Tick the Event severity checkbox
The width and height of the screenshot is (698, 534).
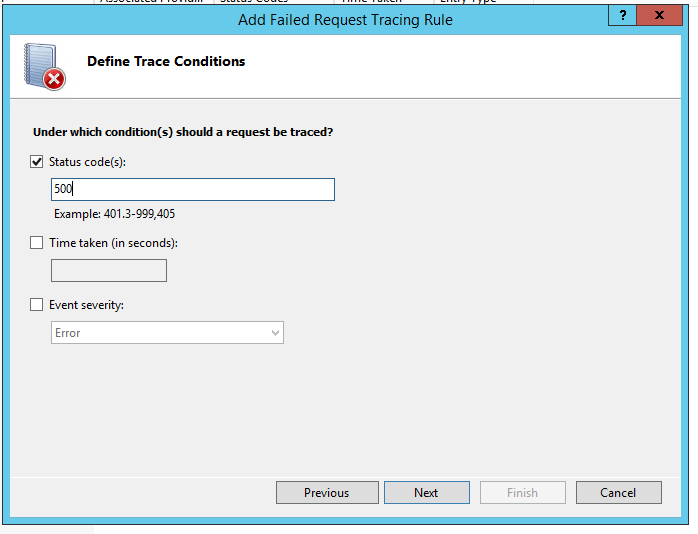pyautogui.click(x=37, y=305)
